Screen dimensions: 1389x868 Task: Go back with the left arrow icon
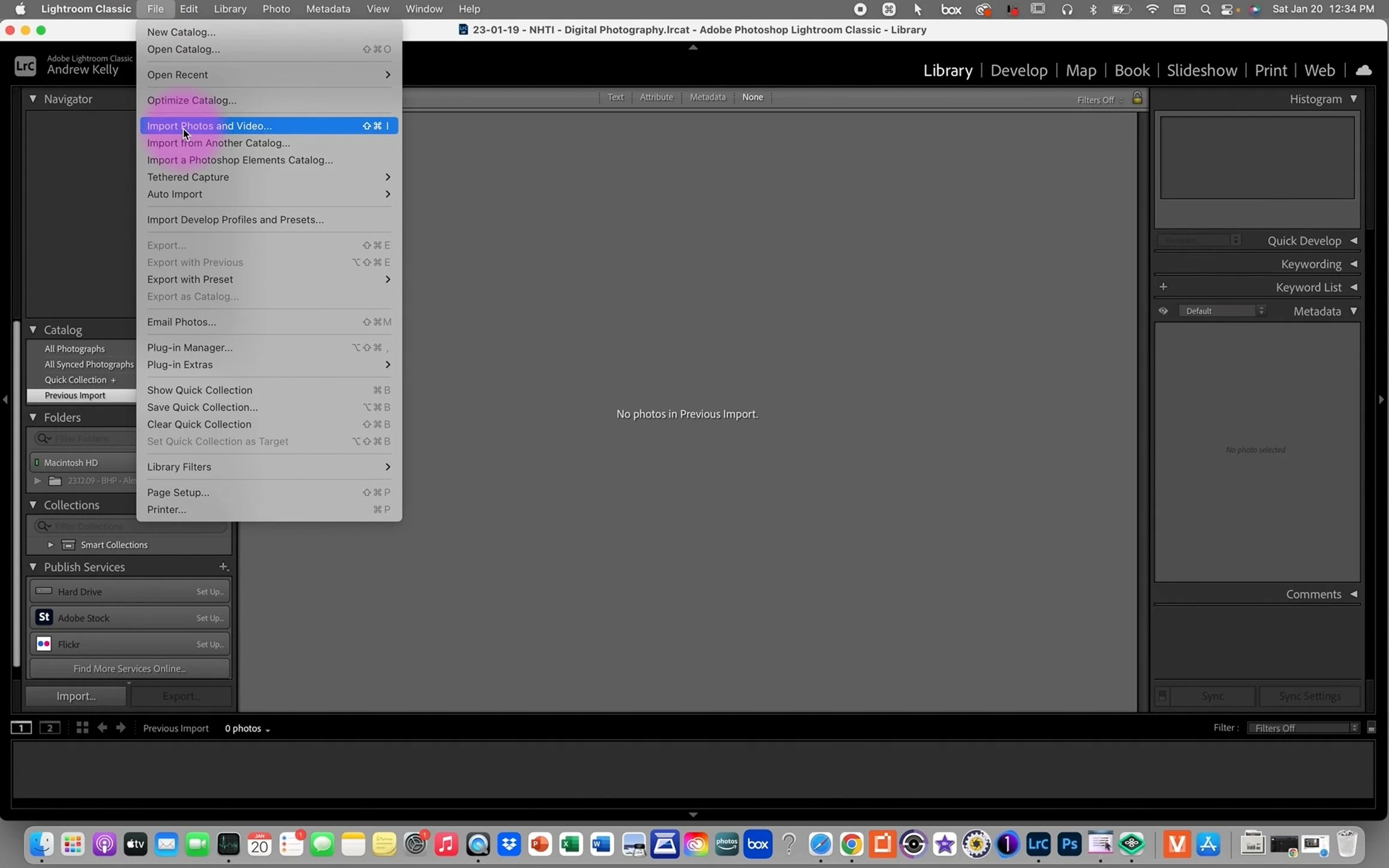click(102, 727)
